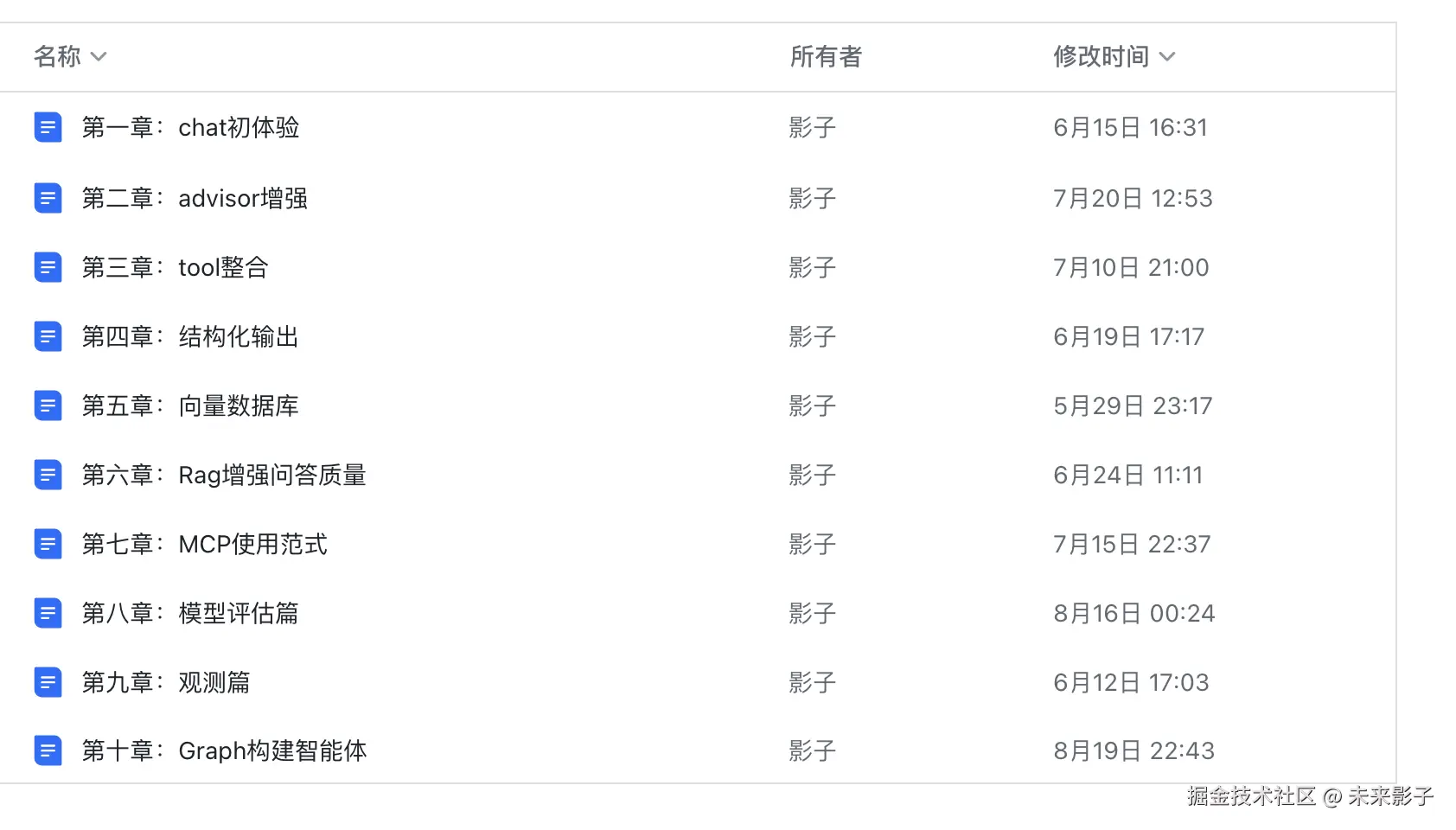The height and width of the screenshot is (830, 1456).
Task: Open the 修改时间 sort dropdown arrow
Action: pyautogui.click(x=1167, y=57)
